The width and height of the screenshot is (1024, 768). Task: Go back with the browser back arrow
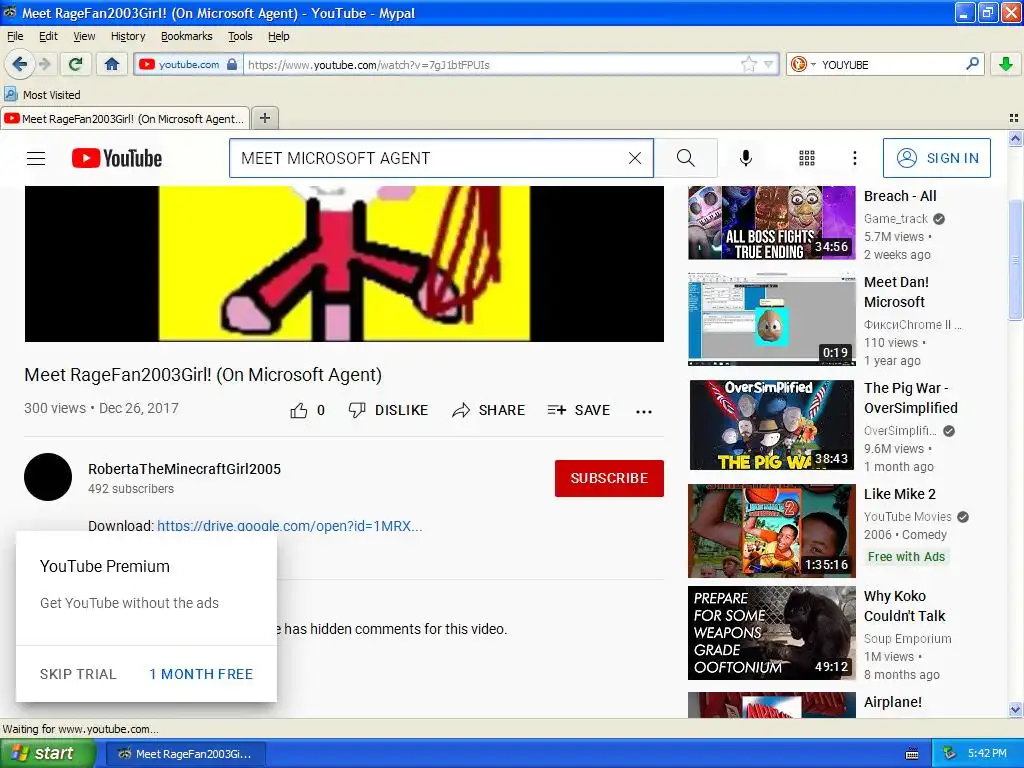tap(19, 64)
